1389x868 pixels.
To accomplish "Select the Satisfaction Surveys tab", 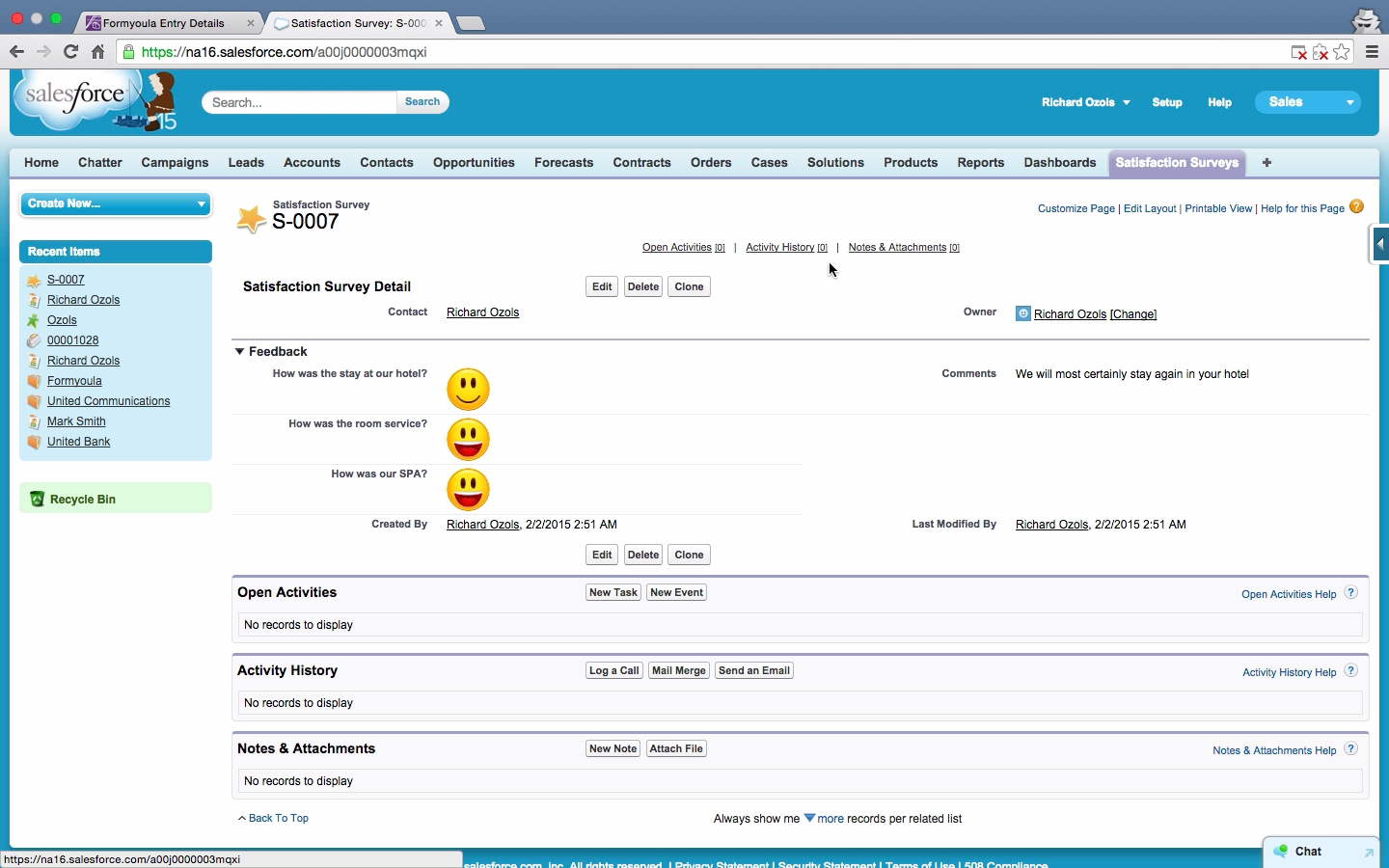I will coord(1177,163).
